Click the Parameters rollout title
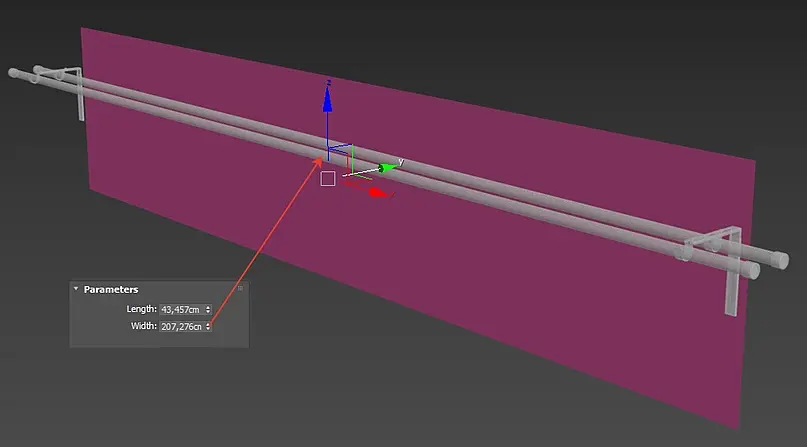The height and width of the screenshot is (447, 807). pyautogui.click(x=111, y=290)
